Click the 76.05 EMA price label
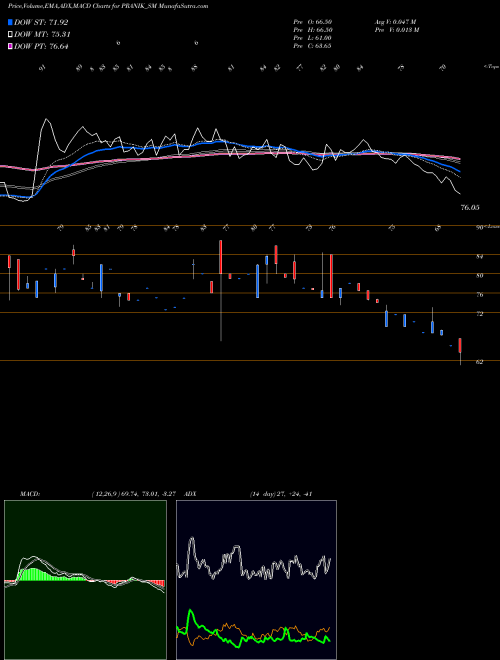Screen dimensions: 500x660 point(470,208)
